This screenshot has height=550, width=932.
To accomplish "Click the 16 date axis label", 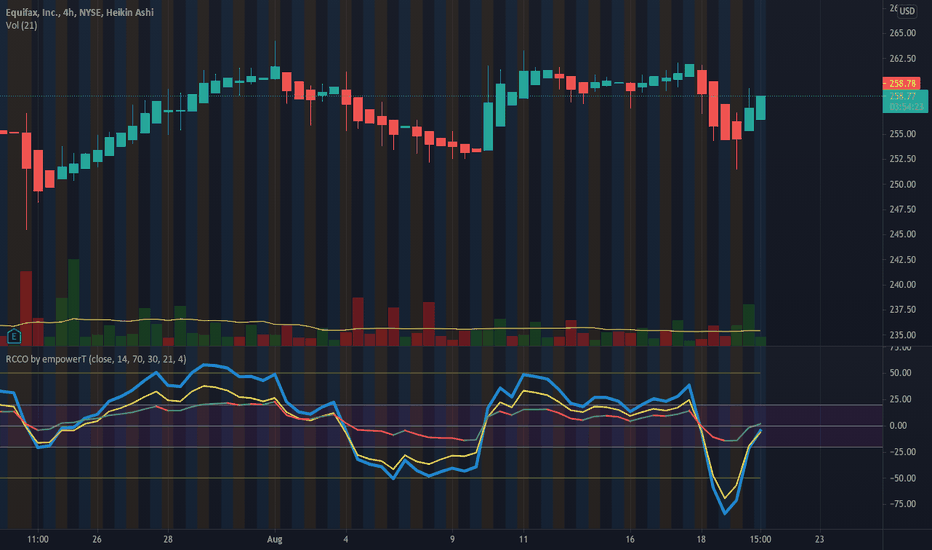I will pos(630,539).
